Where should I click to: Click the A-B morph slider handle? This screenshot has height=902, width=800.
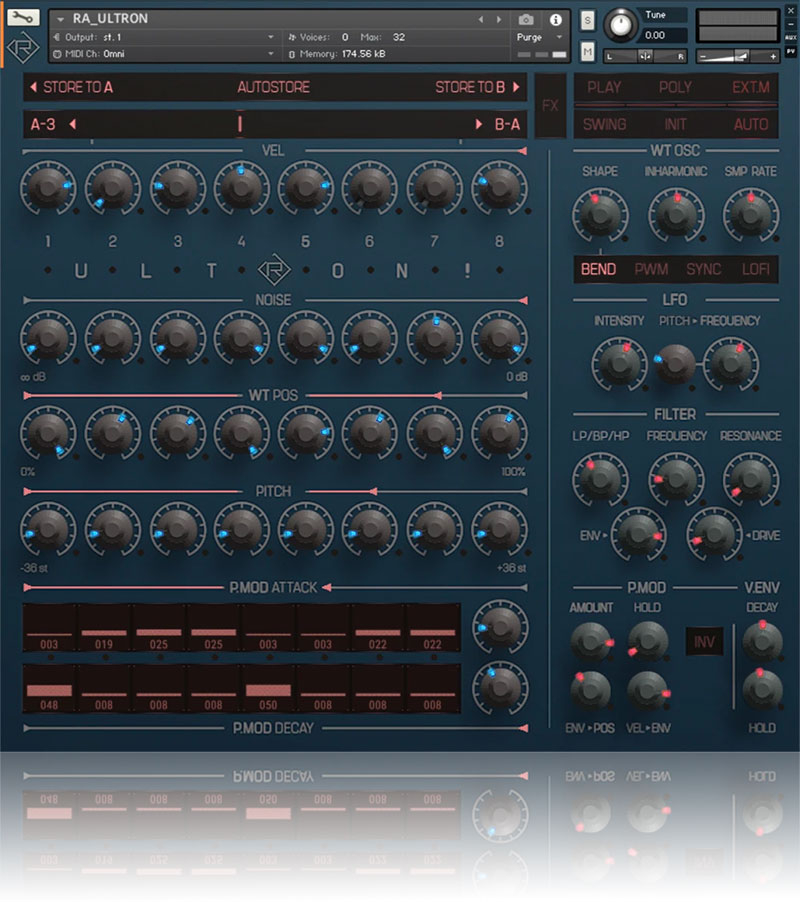239,124
